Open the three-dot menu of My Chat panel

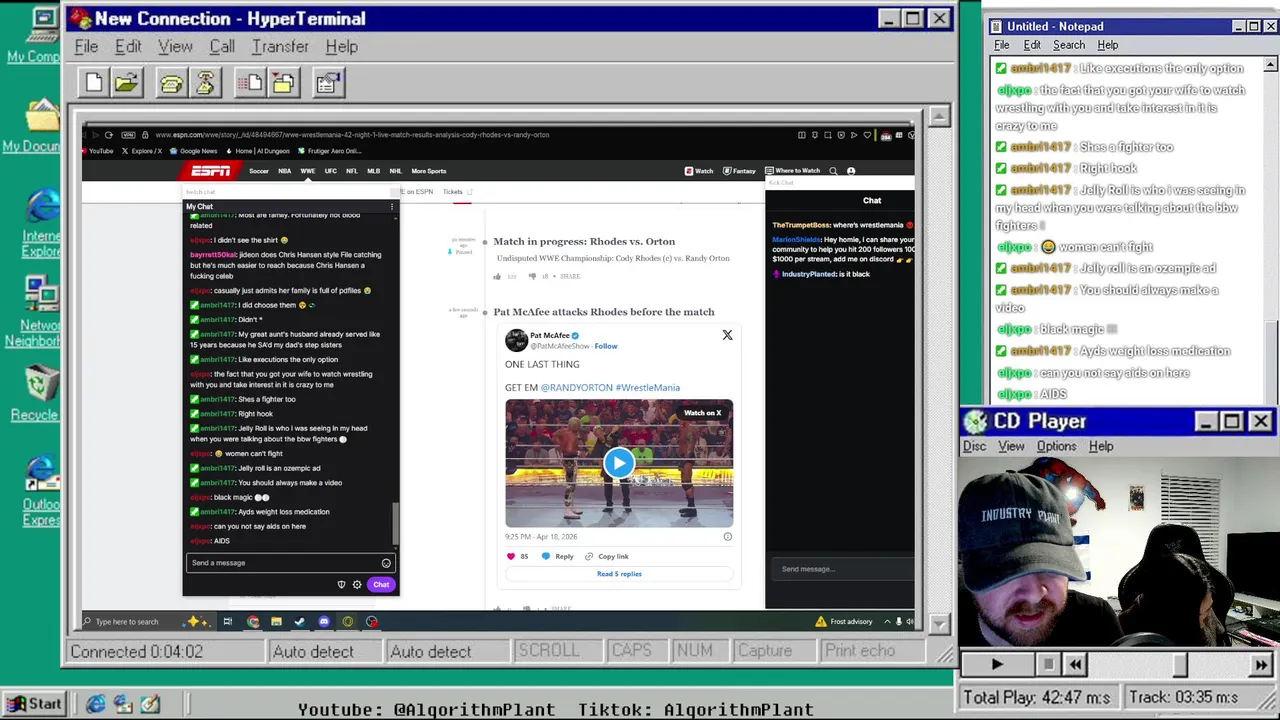pyautogui.click(x=391, y=207)
